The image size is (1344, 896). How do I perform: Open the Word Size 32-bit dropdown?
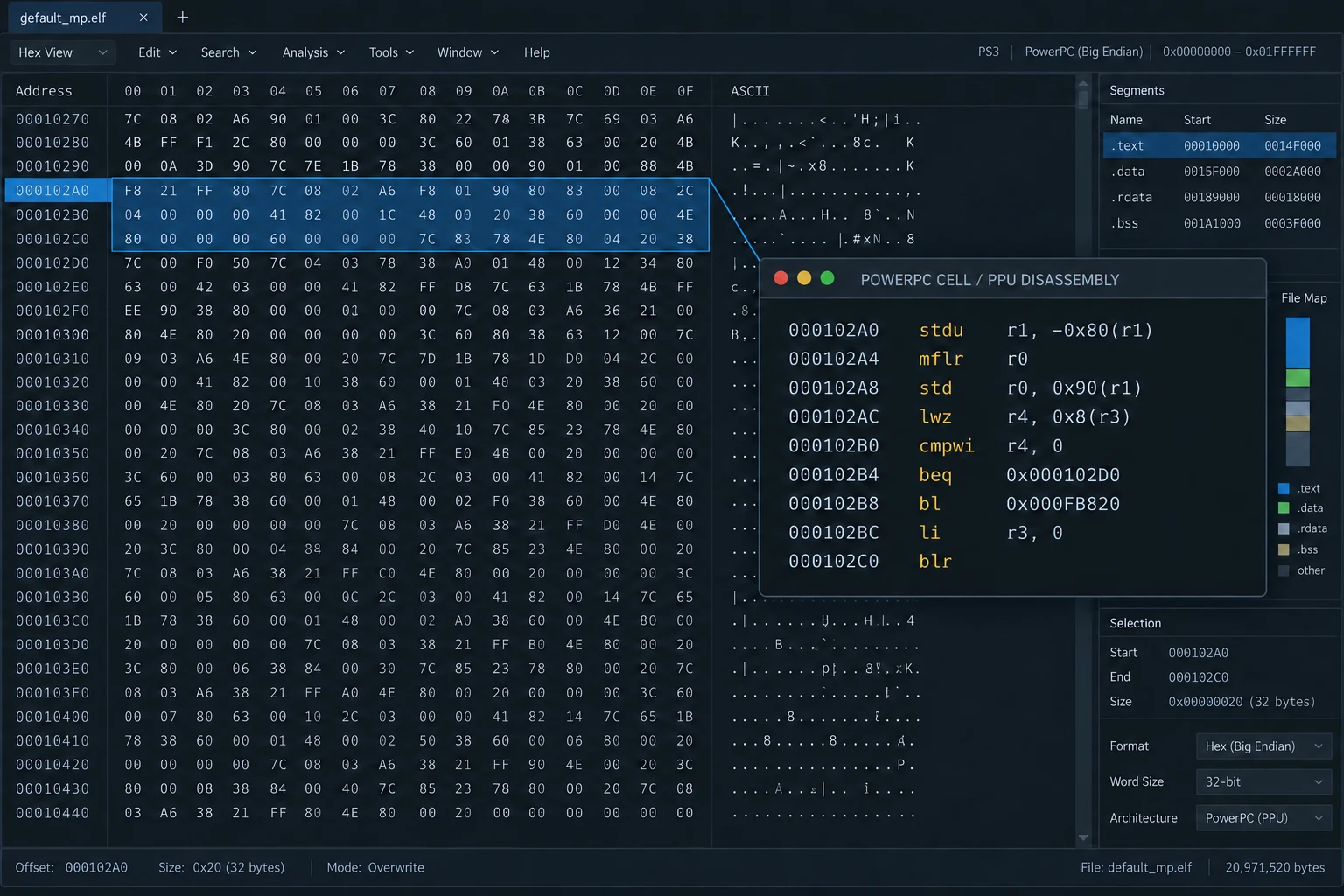pos(1263,781)
